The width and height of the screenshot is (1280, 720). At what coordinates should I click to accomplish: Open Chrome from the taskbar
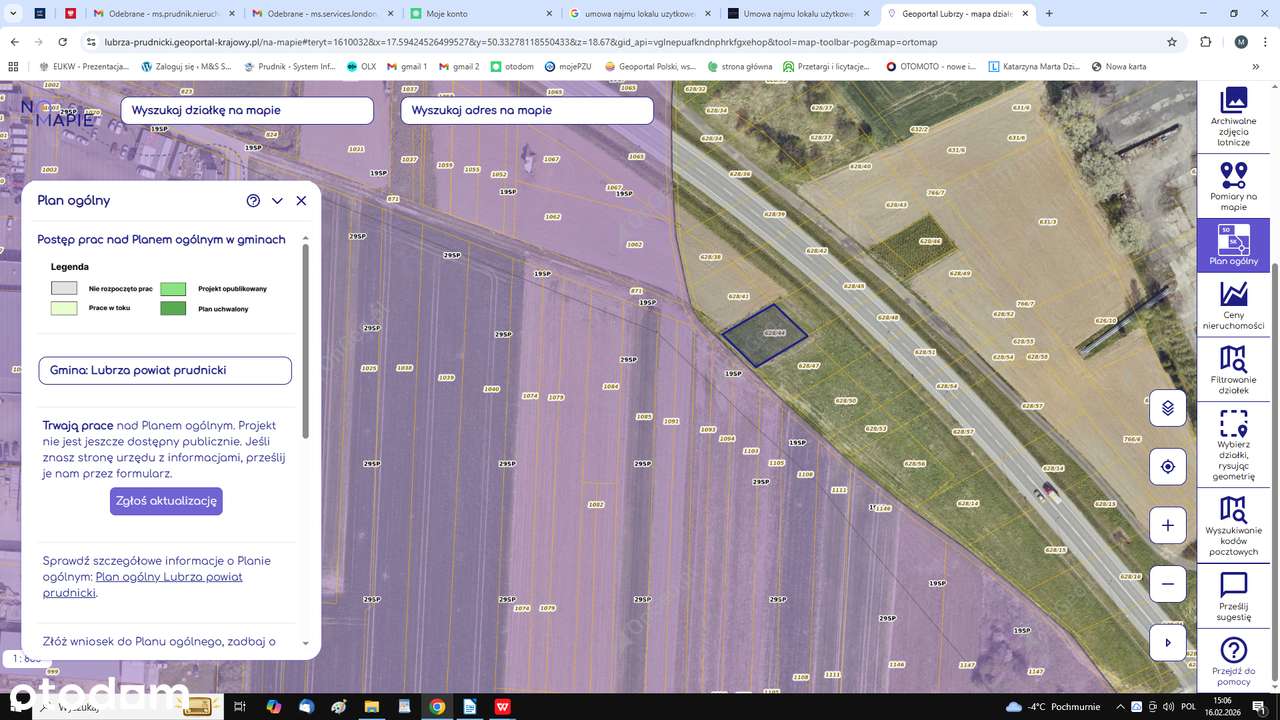(437, 706)
